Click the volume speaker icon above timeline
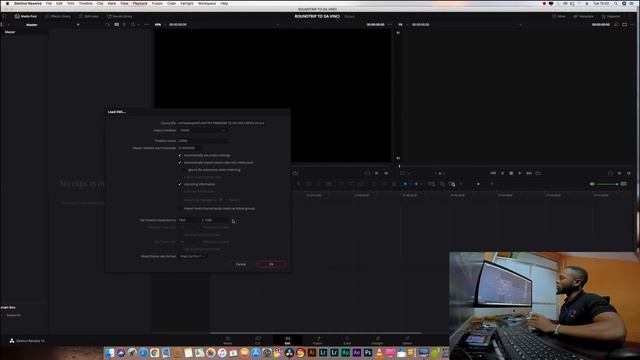The width and height of the screenshot is (640, 360). pyautogui.click(x=592, y=184)
